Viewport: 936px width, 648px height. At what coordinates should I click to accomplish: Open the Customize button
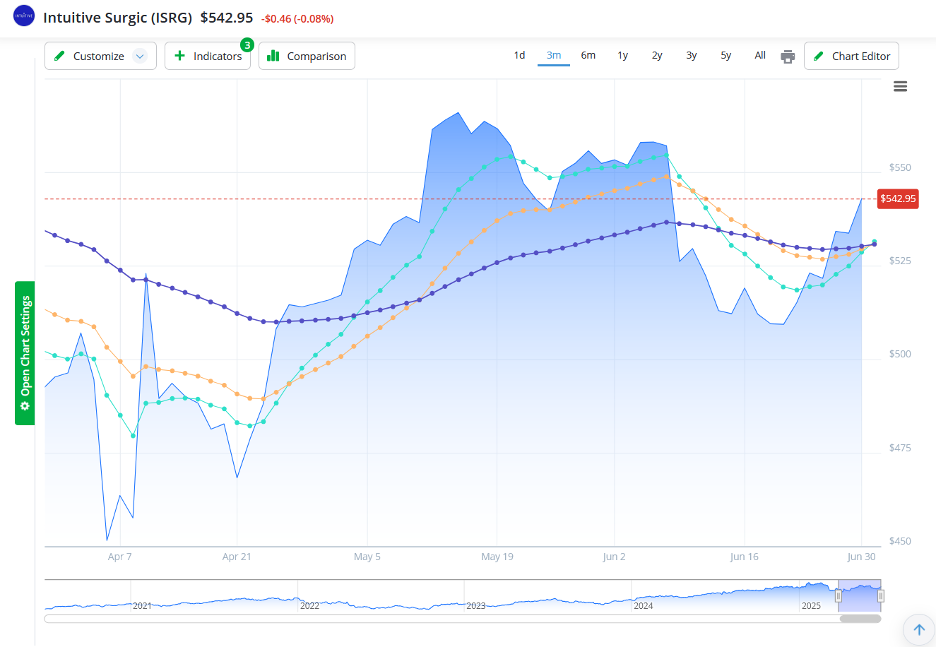point(100,55)
